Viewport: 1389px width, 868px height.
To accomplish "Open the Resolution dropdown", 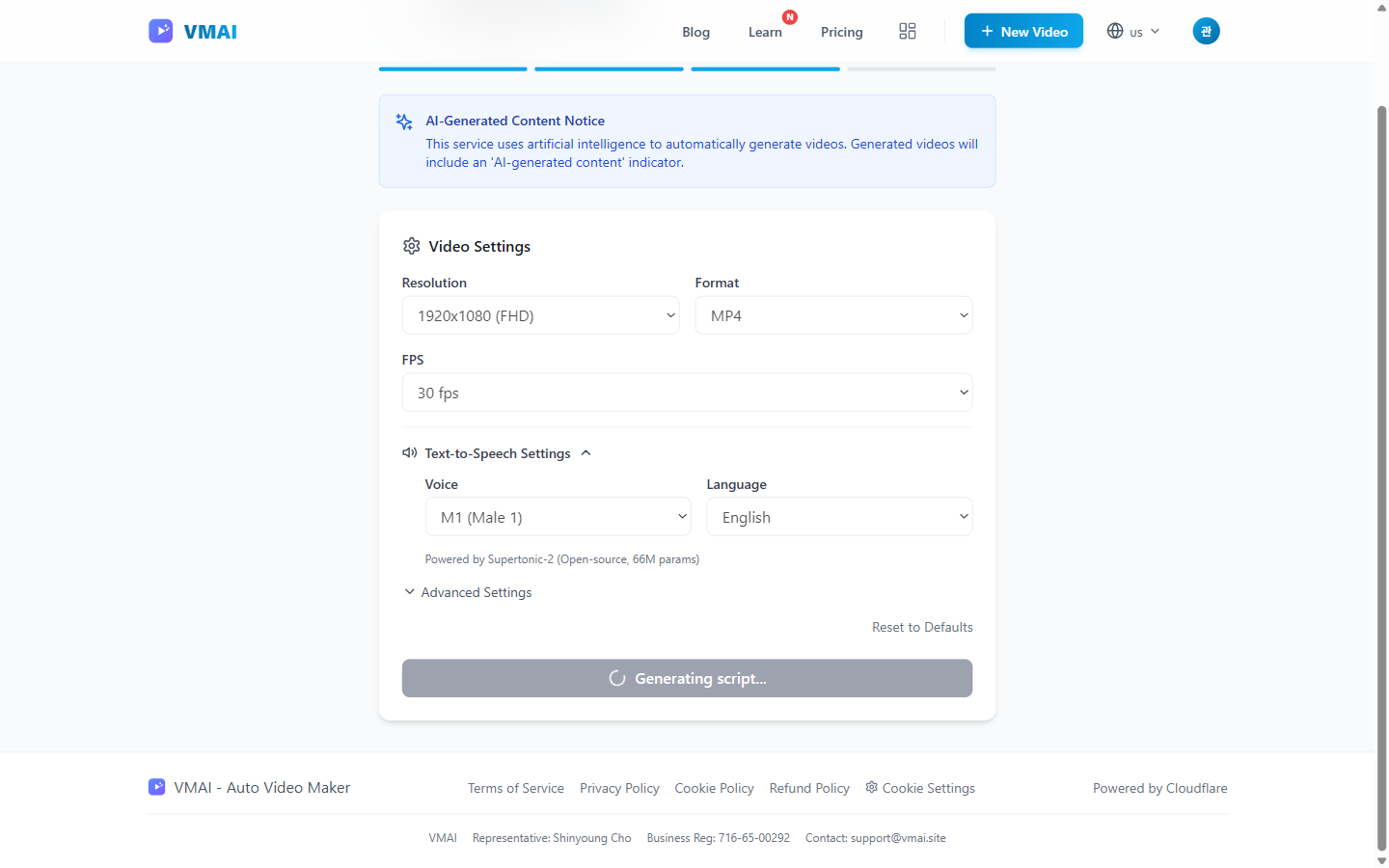I will (x=540, y=315).
